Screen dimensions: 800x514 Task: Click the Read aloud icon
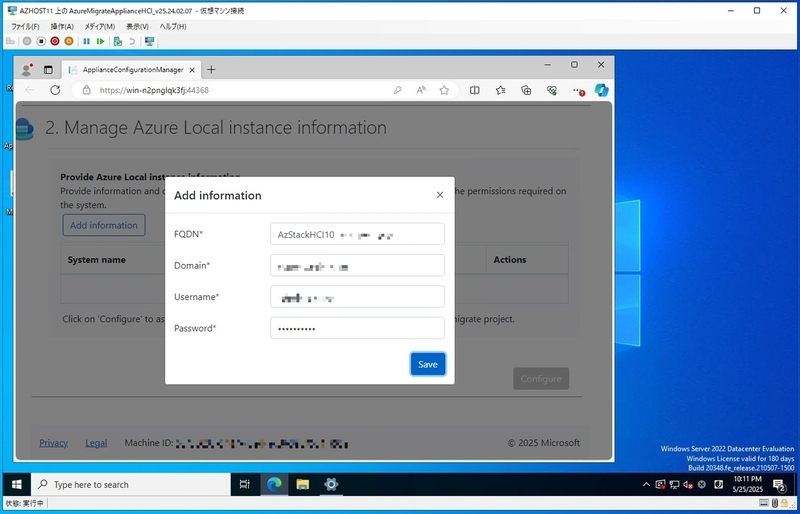point(421,90)
